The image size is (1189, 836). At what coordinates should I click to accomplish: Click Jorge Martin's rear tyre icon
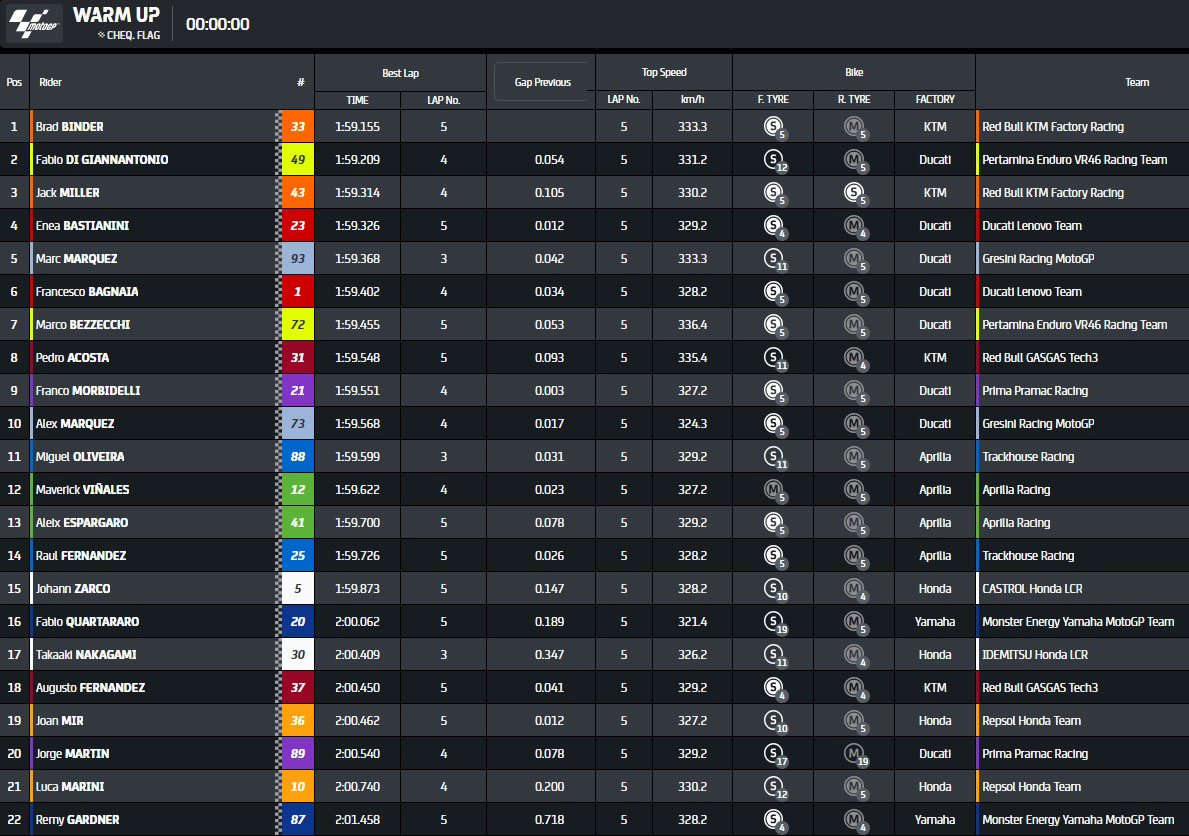(854, 754)
